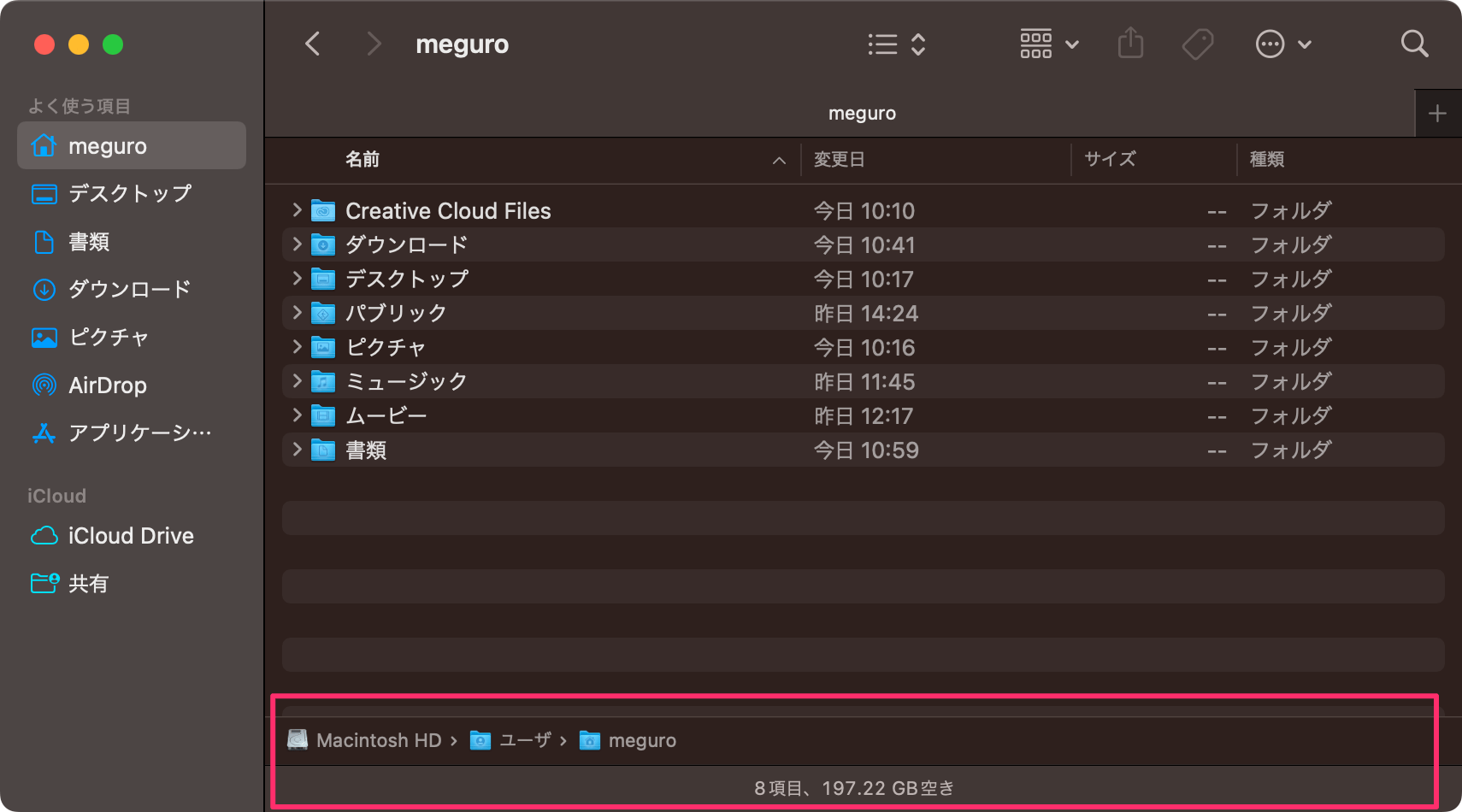Go back with the left arrow button

[313, 44]
